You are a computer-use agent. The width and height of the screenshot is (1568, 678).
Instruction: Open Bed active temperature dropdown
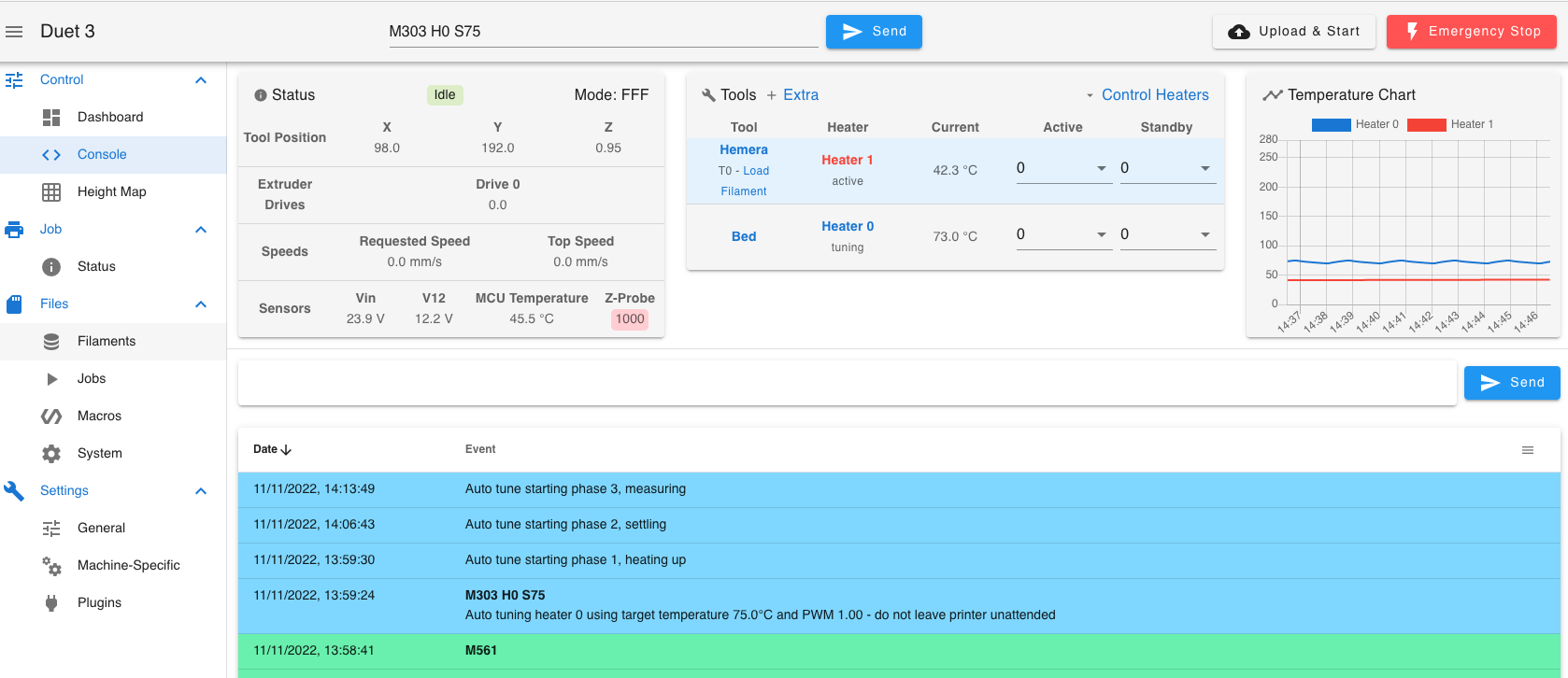coord(1102,235)
